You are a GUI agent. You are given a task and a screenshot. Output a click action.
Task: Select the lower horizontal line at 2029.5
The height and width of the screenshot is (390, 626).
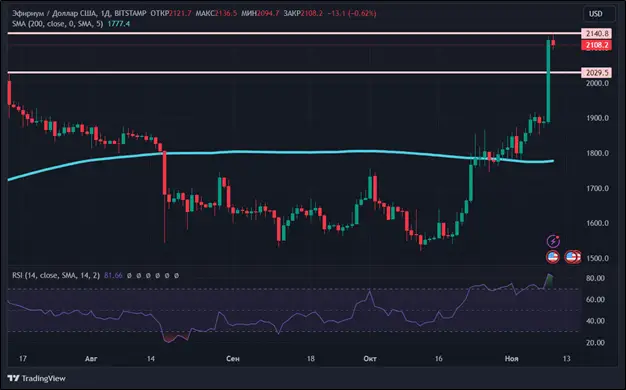pos(294,72)
